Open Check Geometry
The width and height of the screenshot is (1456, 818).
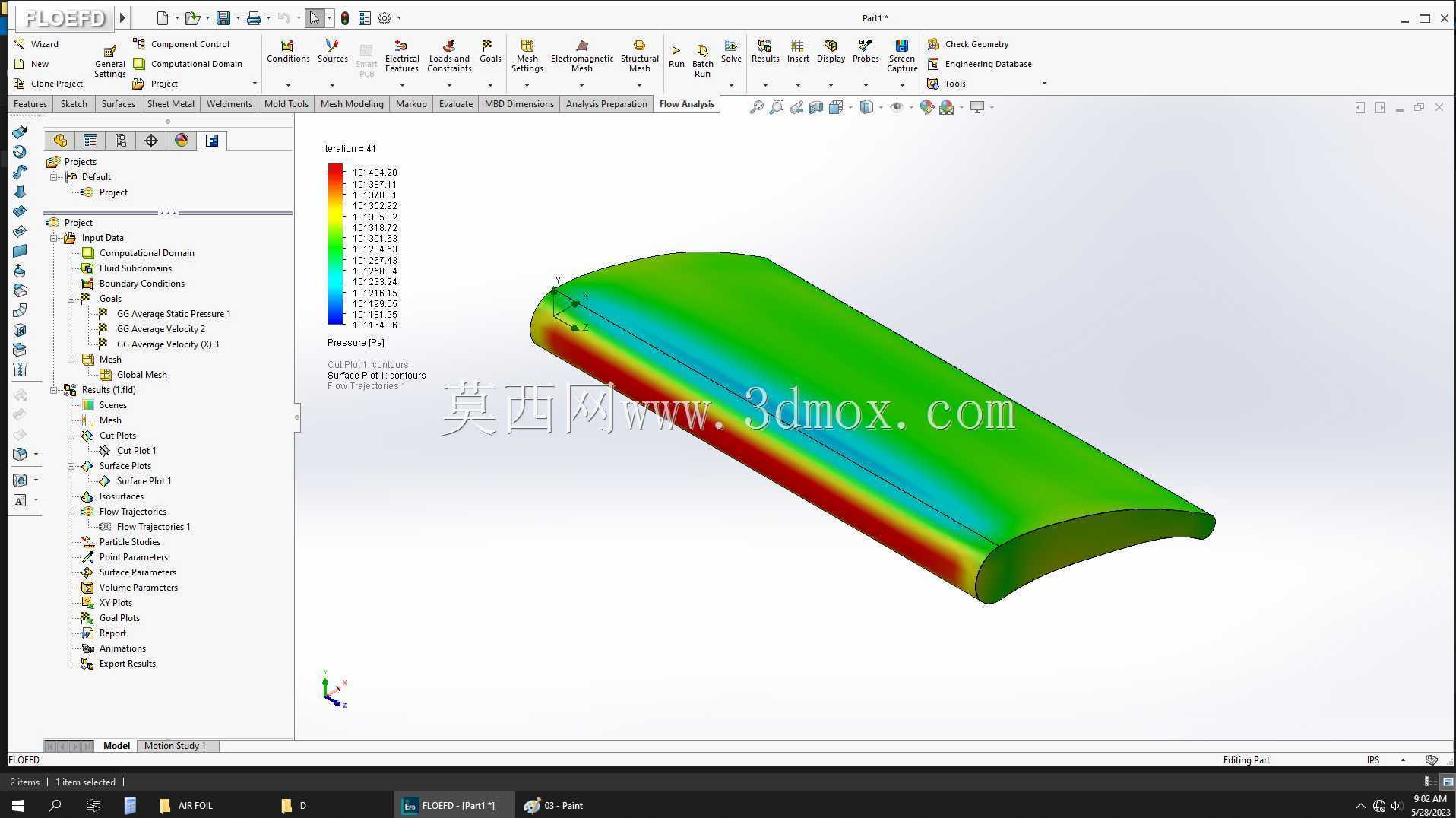click(968, 44)
